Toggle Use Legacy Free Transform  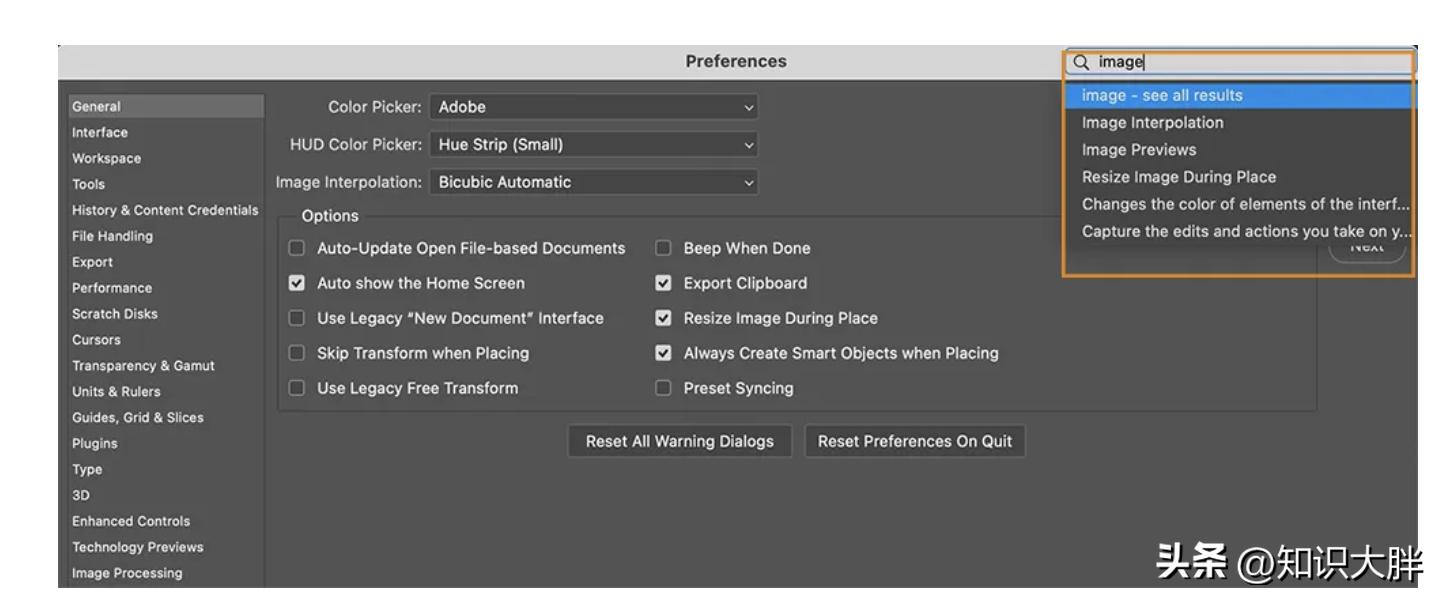(297, 388)
